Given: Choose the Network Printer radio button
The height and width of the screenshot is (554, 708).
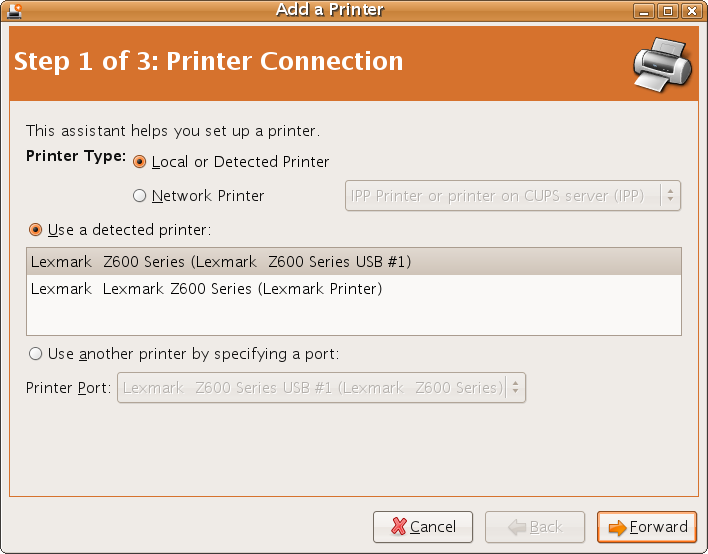Looking at the screenshot, I should click(140, 196).
